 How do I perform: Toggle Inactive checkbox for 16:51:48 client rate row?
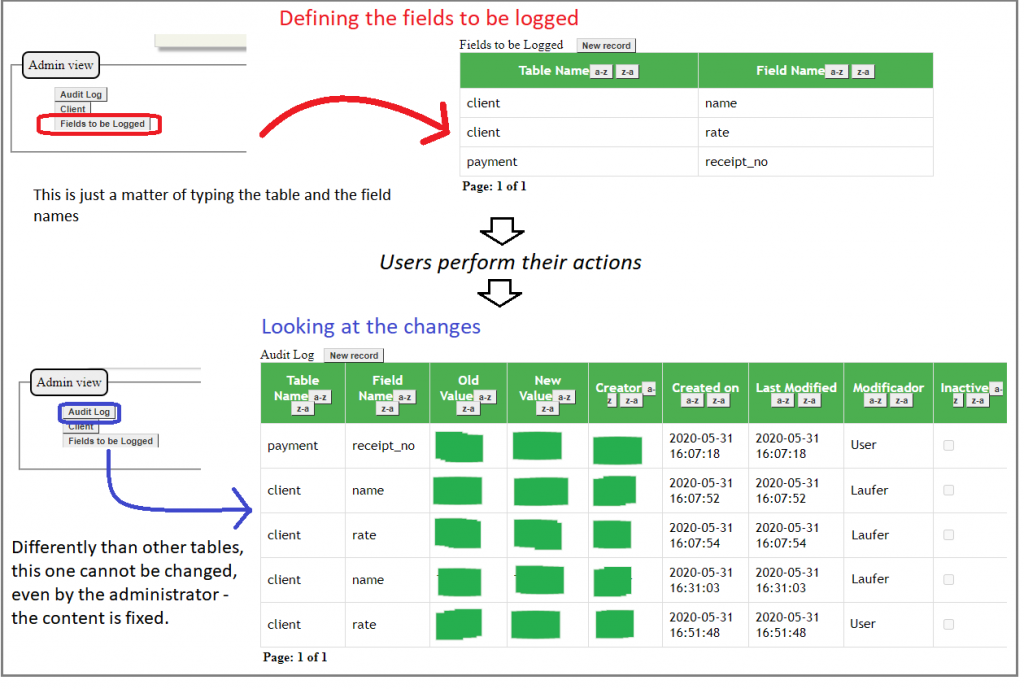948,624
